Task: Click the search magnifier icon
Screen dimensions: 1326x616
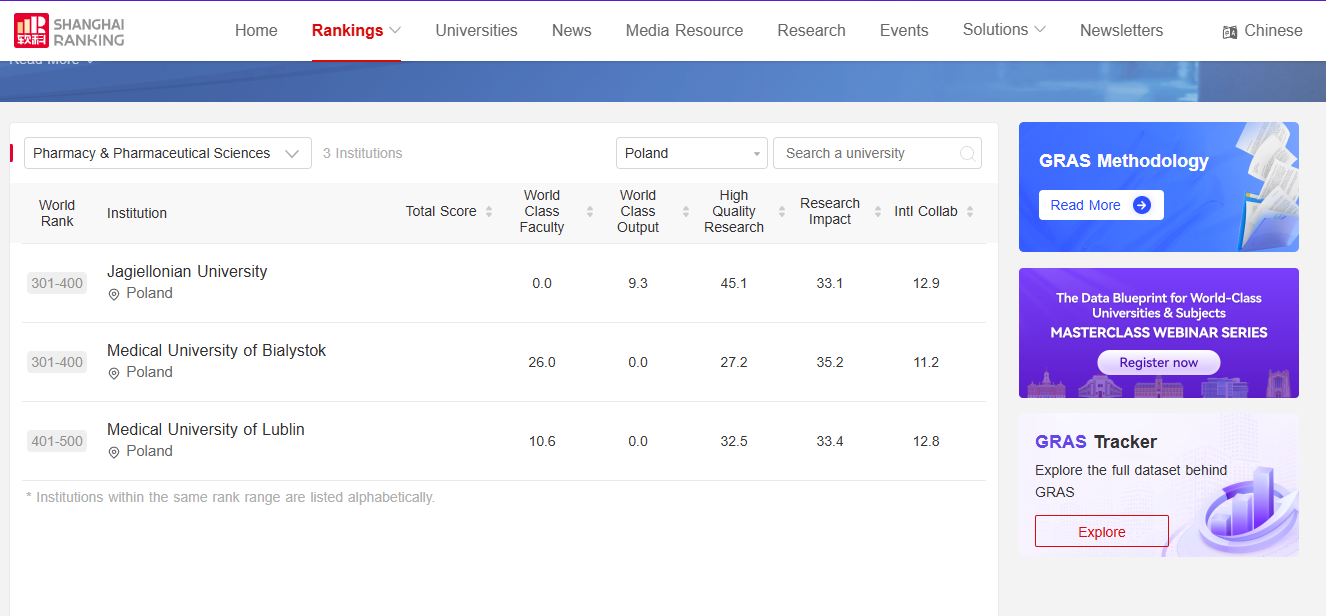Action: click(x=967, y=154)
